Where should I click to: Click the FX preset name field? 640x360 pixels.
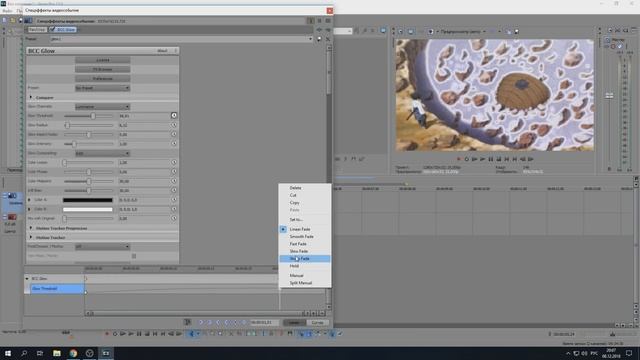(x=181, y=39)
